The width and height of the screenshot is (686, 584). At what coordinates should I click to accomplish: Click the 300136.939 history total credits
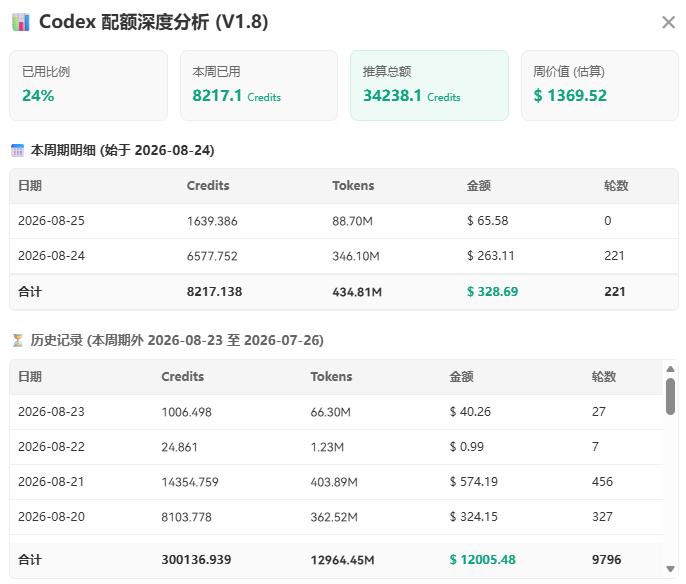tap(196, 560)
